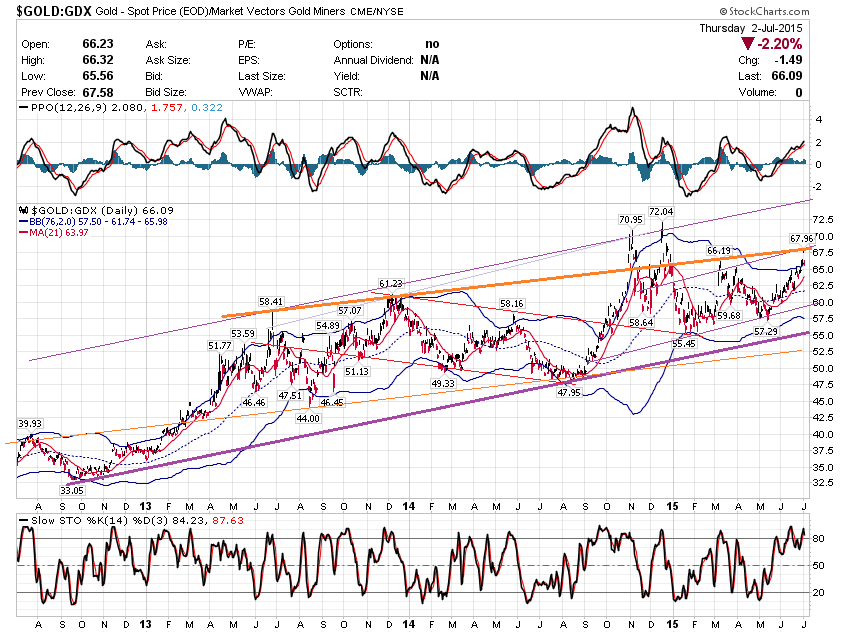
Task: Click the 42.5 price axis tick
Action: 823,417
